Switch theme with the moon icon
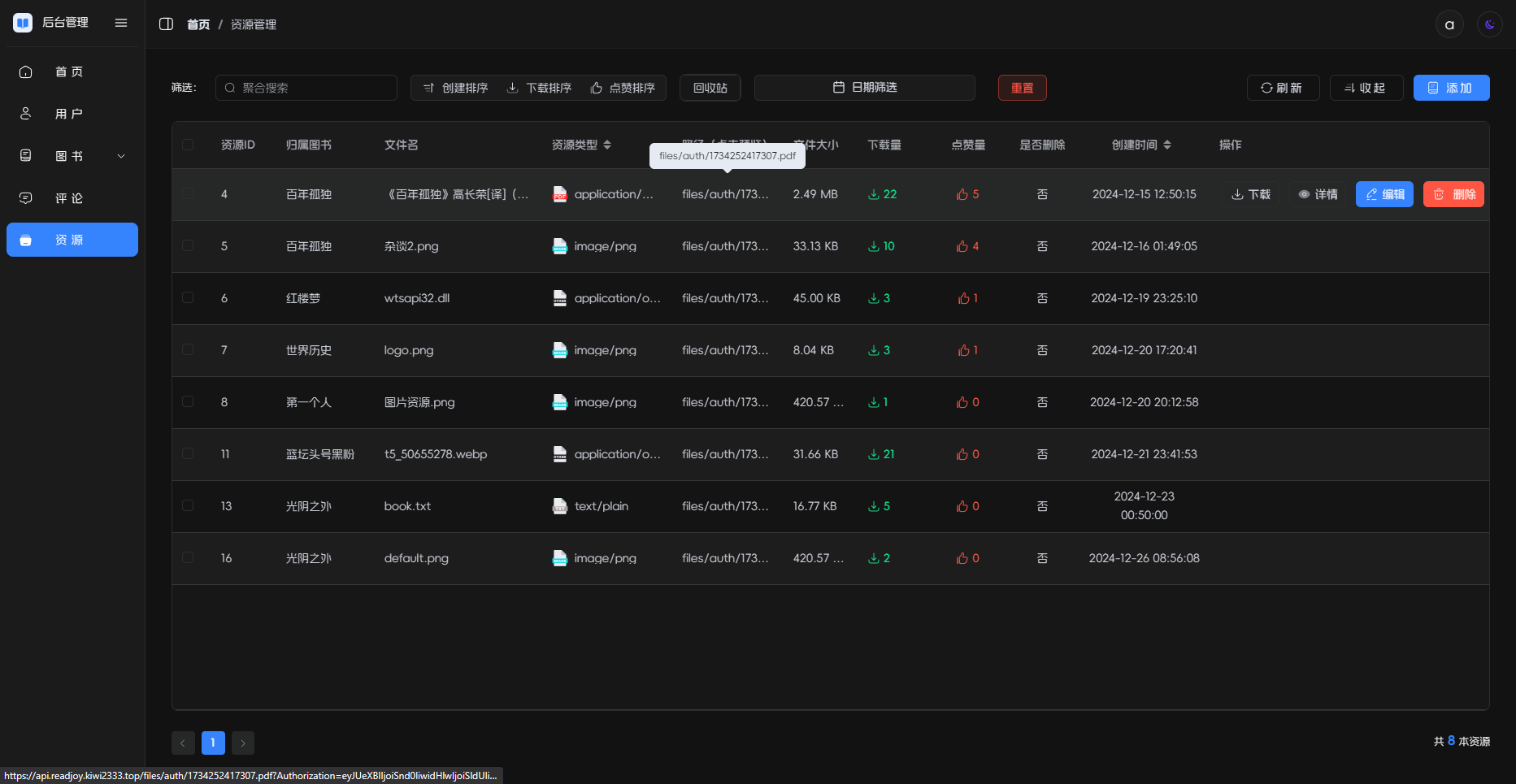The image size is (1516, 784). pos(1490,24)
